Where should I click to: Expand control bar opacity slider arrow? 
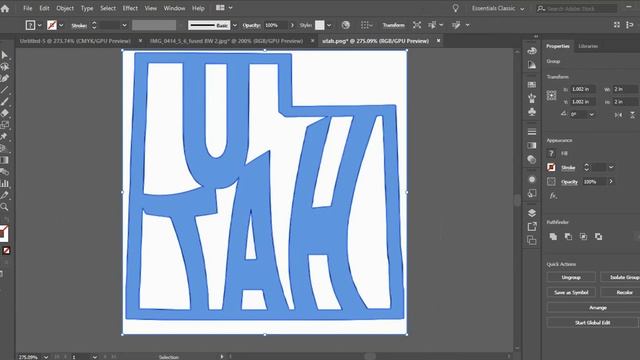pos(292,25)
